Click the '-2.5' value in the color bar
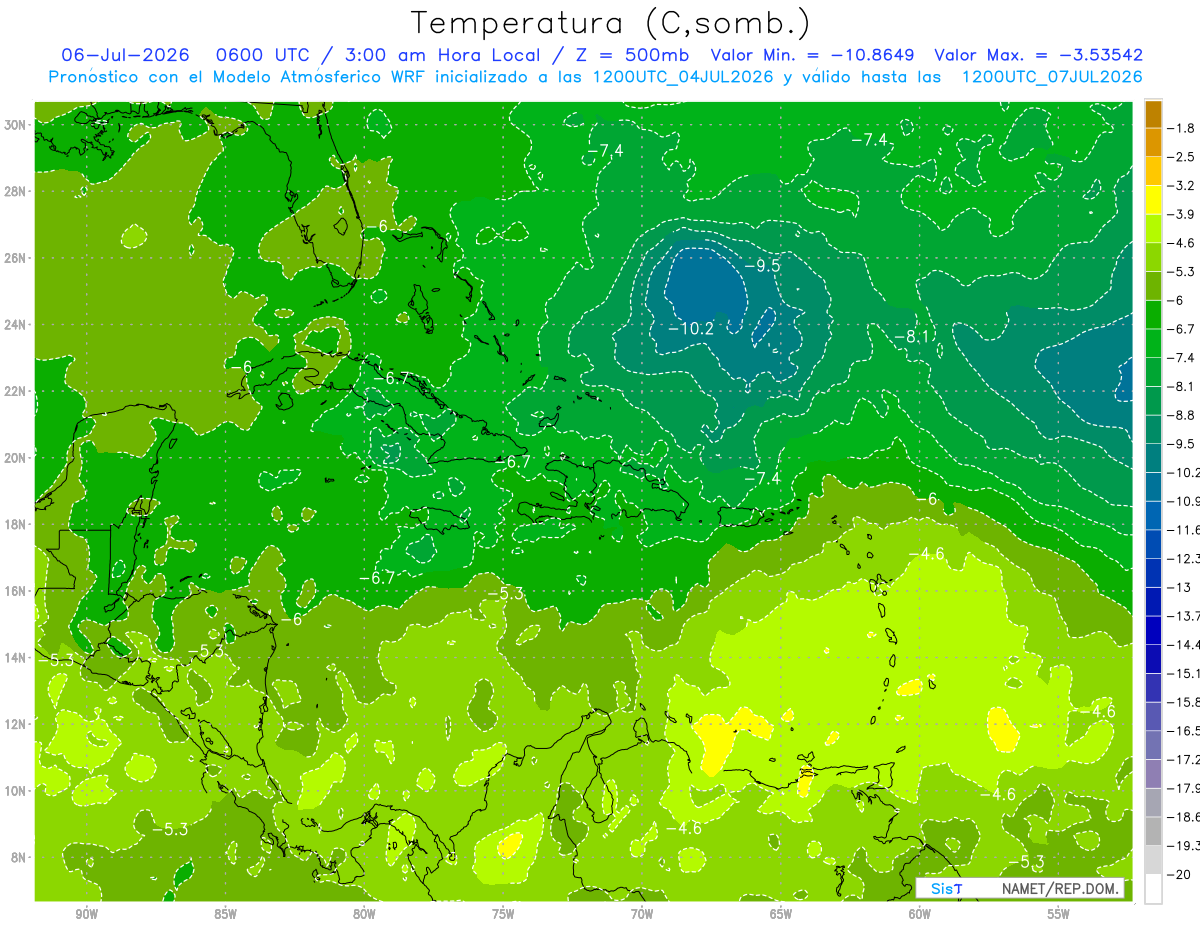Viewport: 1200px width, 927px height. (x=1183, y=157)
